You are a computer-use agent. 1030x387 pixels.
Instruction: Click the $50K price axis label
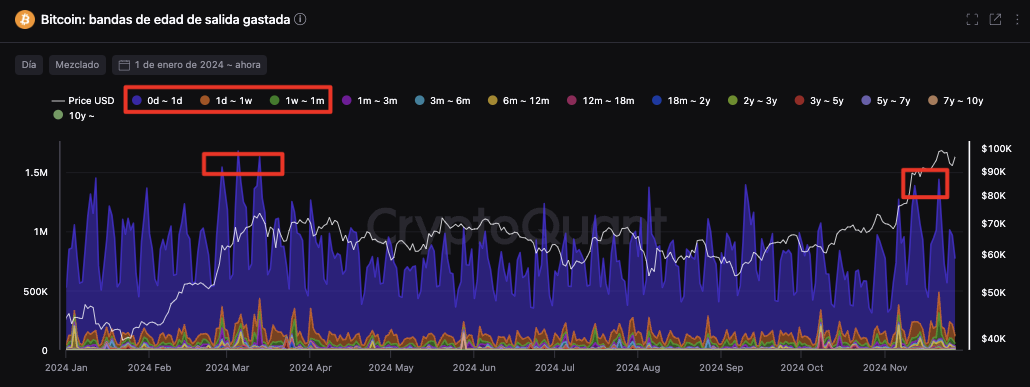993,292
